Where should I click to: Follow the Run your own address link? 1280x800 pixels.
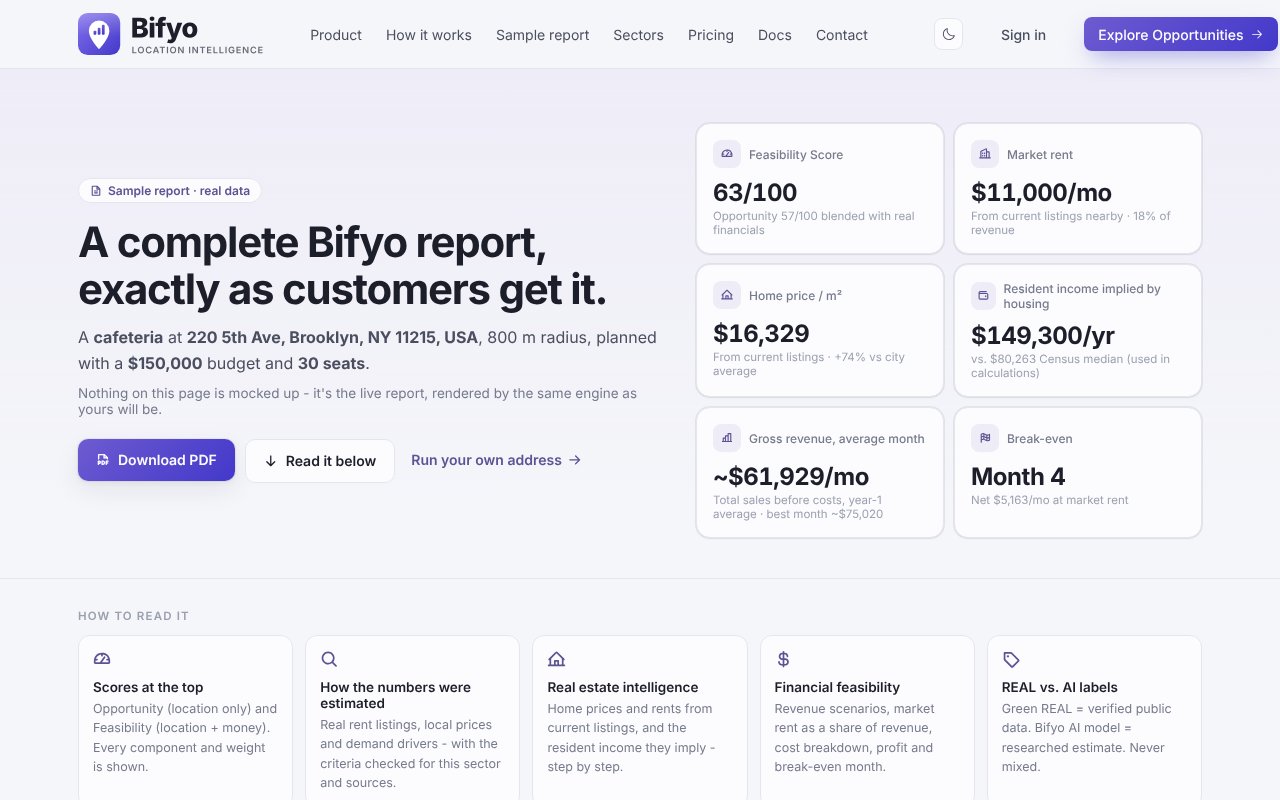[x=496, y=460]
